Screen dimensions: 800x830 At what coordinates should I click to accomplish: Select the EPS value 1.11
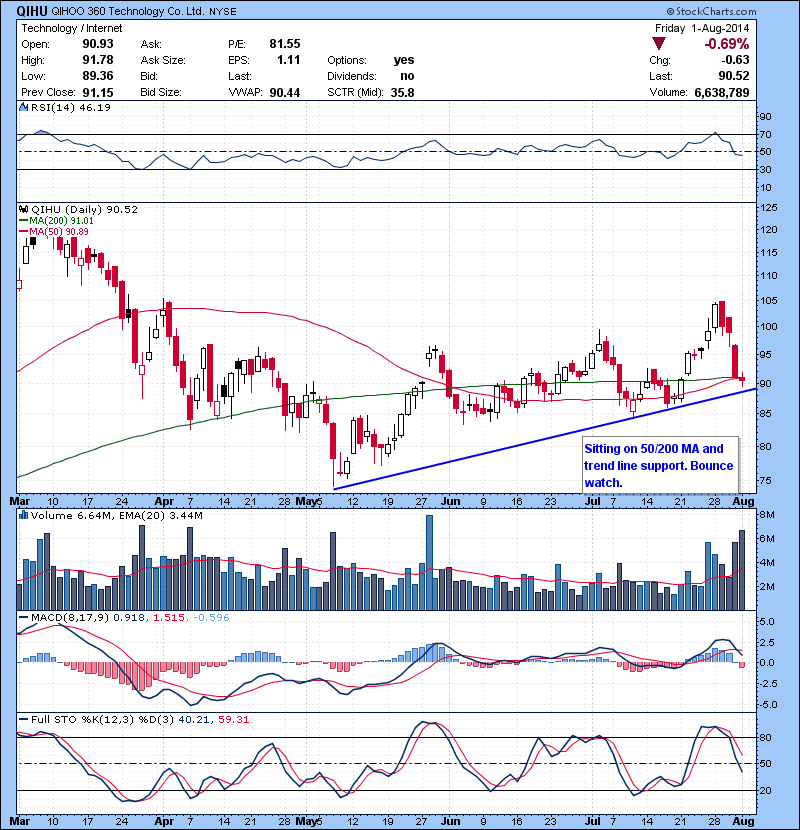click(289, 60)
